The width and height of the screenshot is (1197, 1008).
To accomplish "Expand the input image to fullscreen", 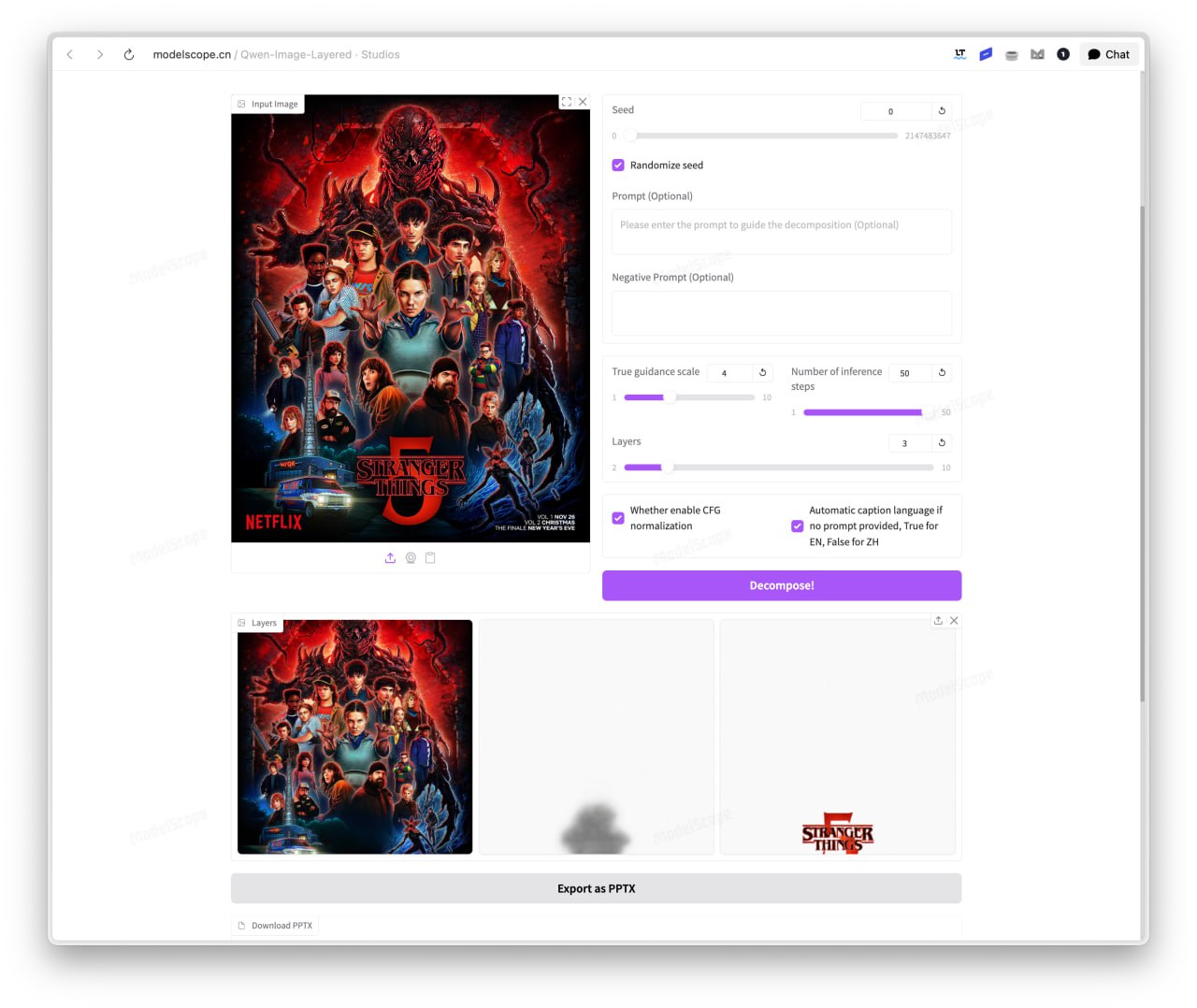I will click(x=567, y=102).
